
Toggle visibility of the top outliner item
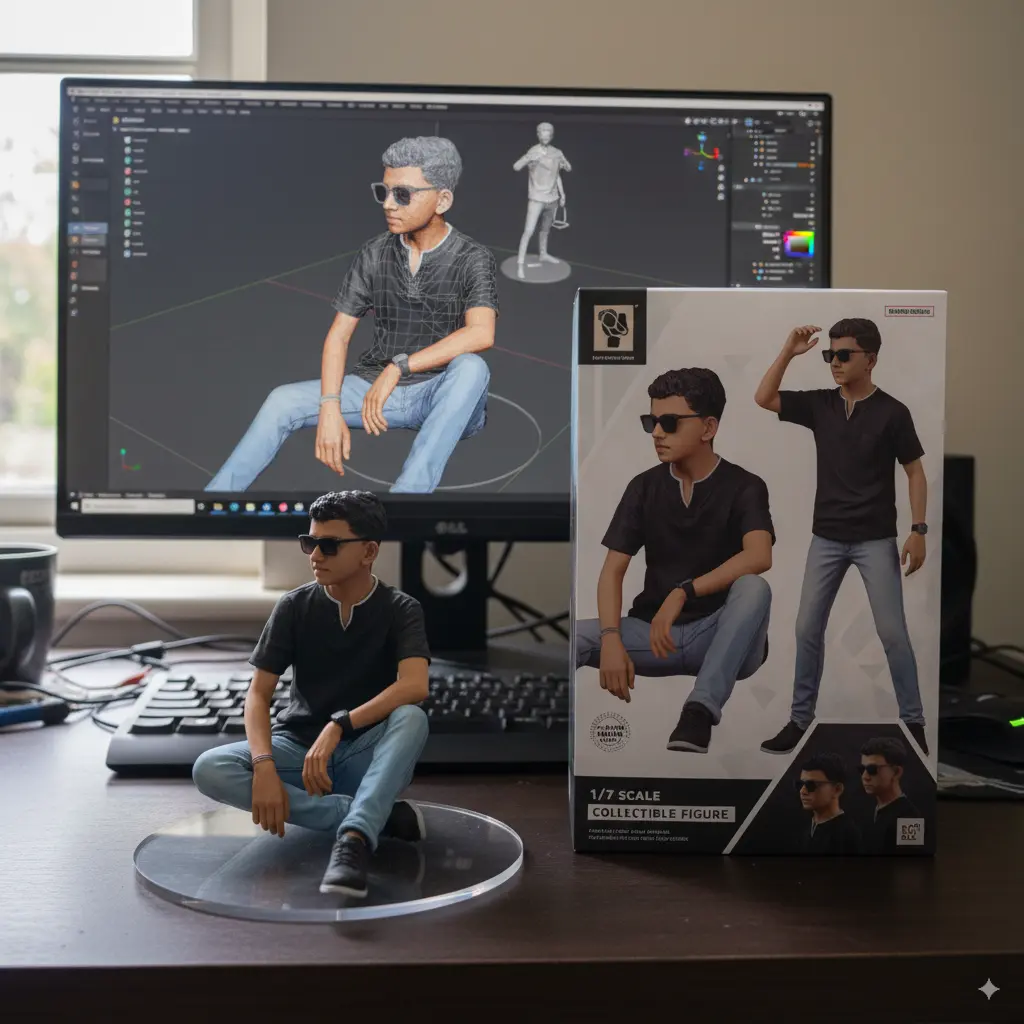pyautogui.click(x=812, y=143)
